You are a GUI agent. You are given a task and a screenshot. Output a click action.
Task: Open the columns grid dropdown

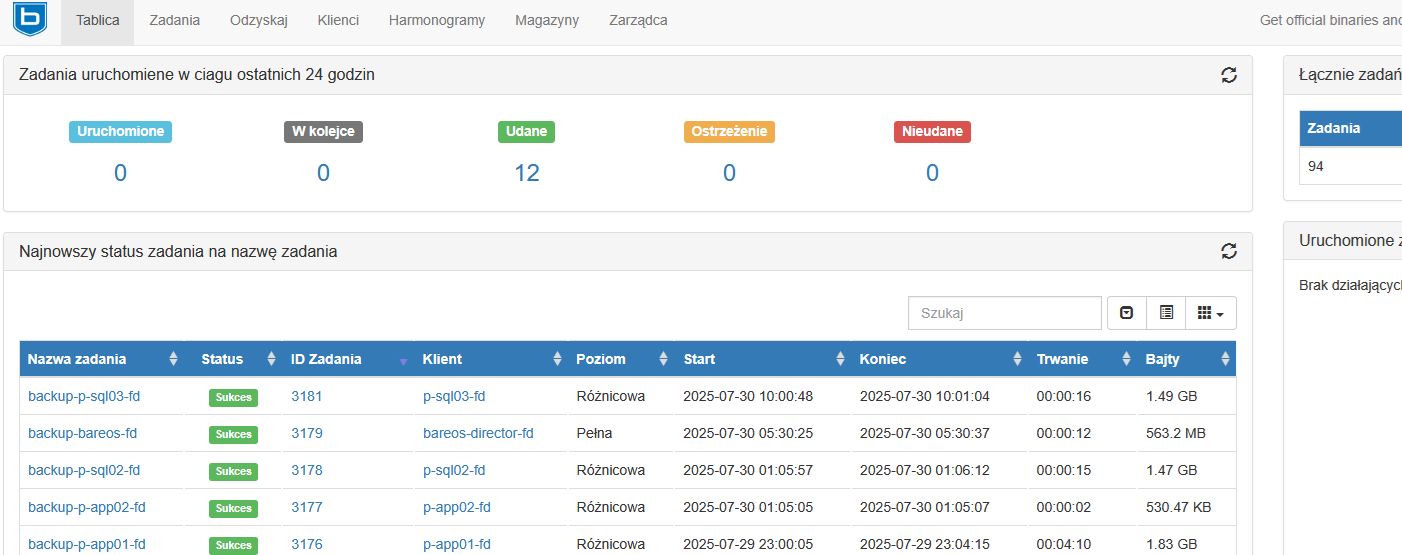tap(1211, 313)
